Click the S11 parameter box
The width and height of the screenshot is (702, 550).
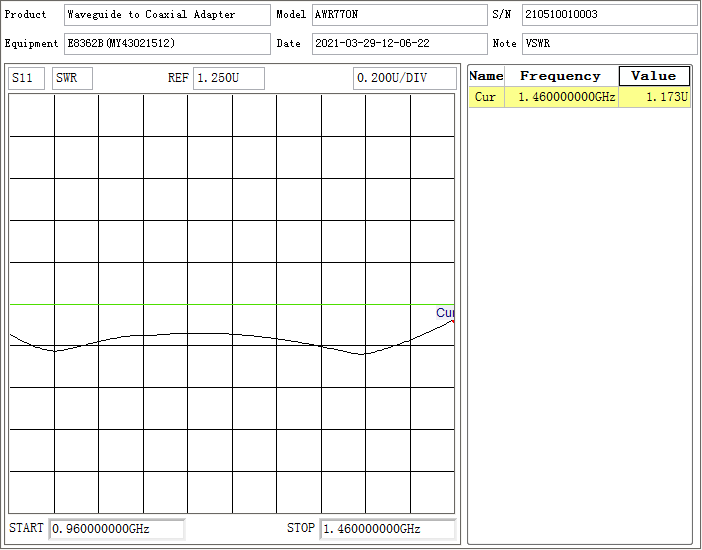(26, 79)
